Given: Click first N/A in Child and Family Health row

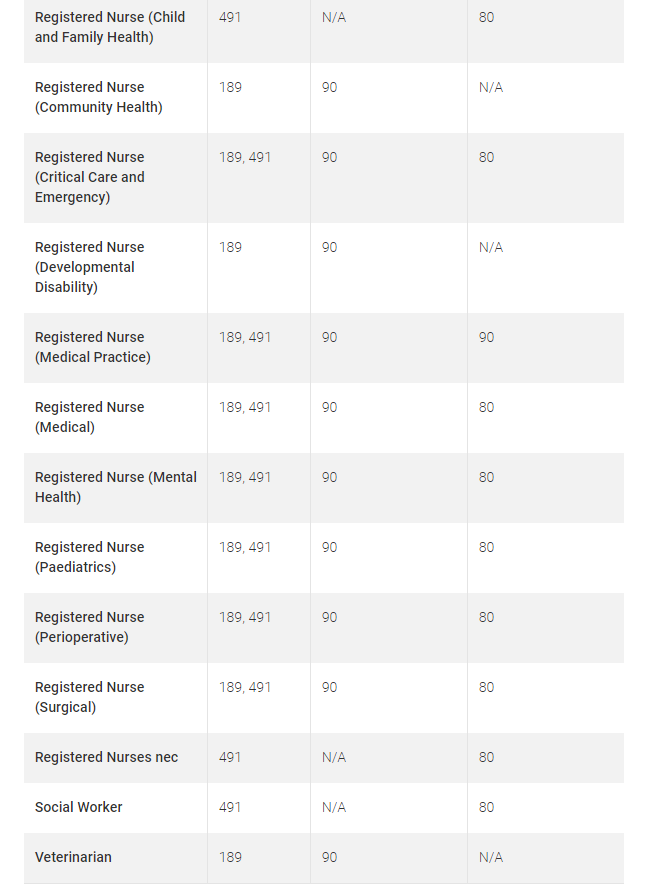Looking at the screenshot, I should coord(334,17).
